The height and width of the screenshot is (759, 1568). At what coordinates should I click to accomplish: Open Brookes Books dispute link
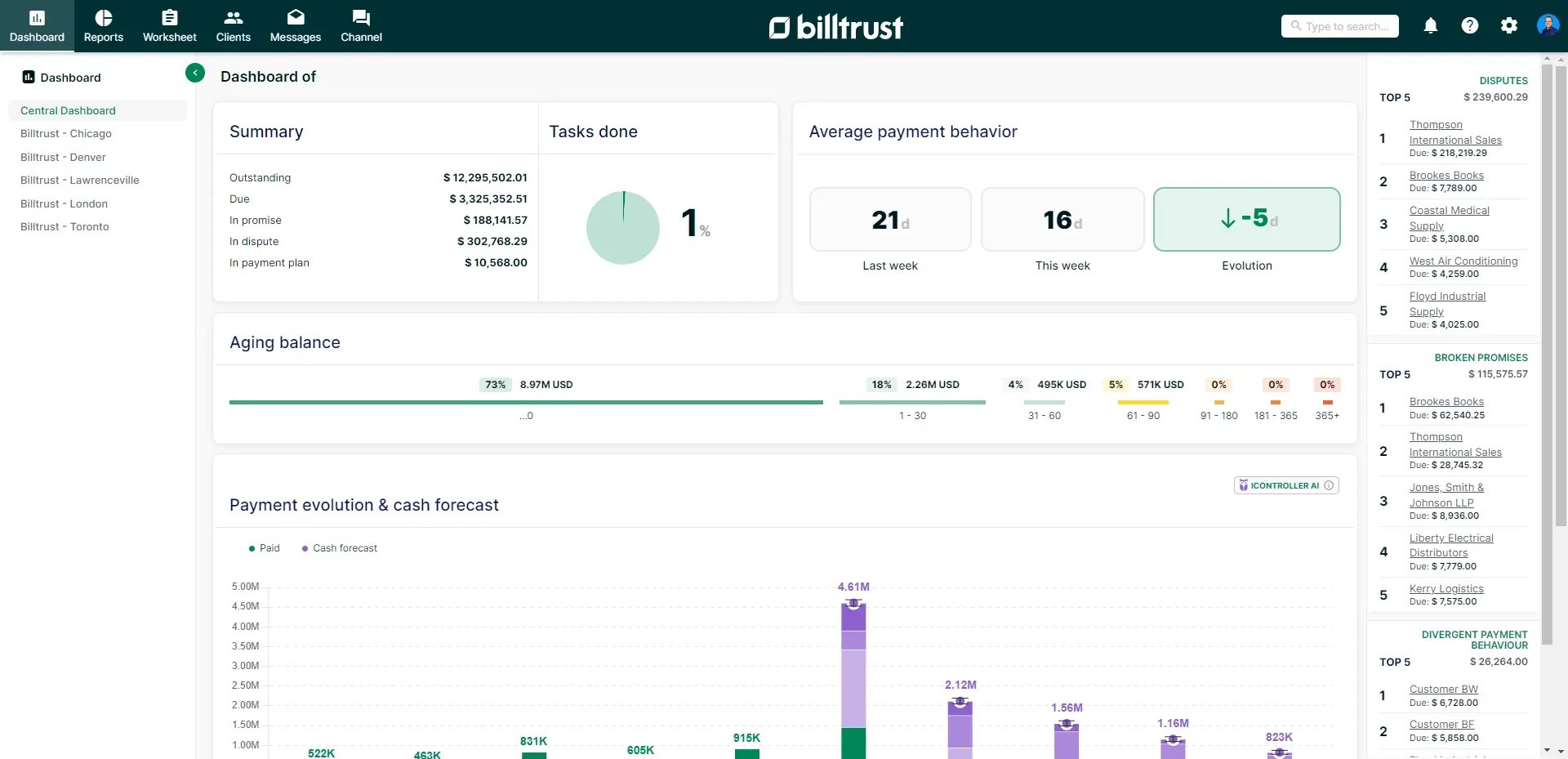pos(1446,175)
